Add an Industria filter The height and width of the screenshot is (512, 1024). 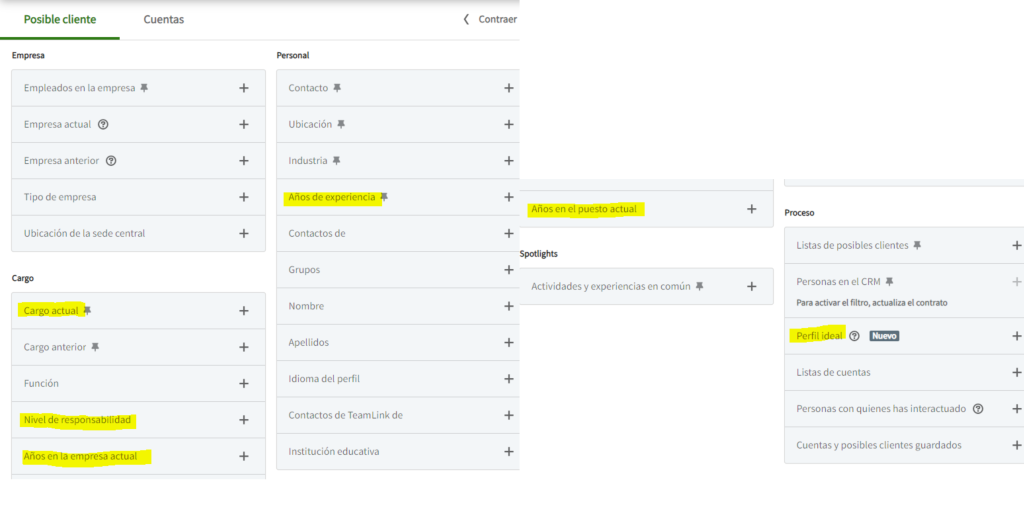[x=509, y=161]
